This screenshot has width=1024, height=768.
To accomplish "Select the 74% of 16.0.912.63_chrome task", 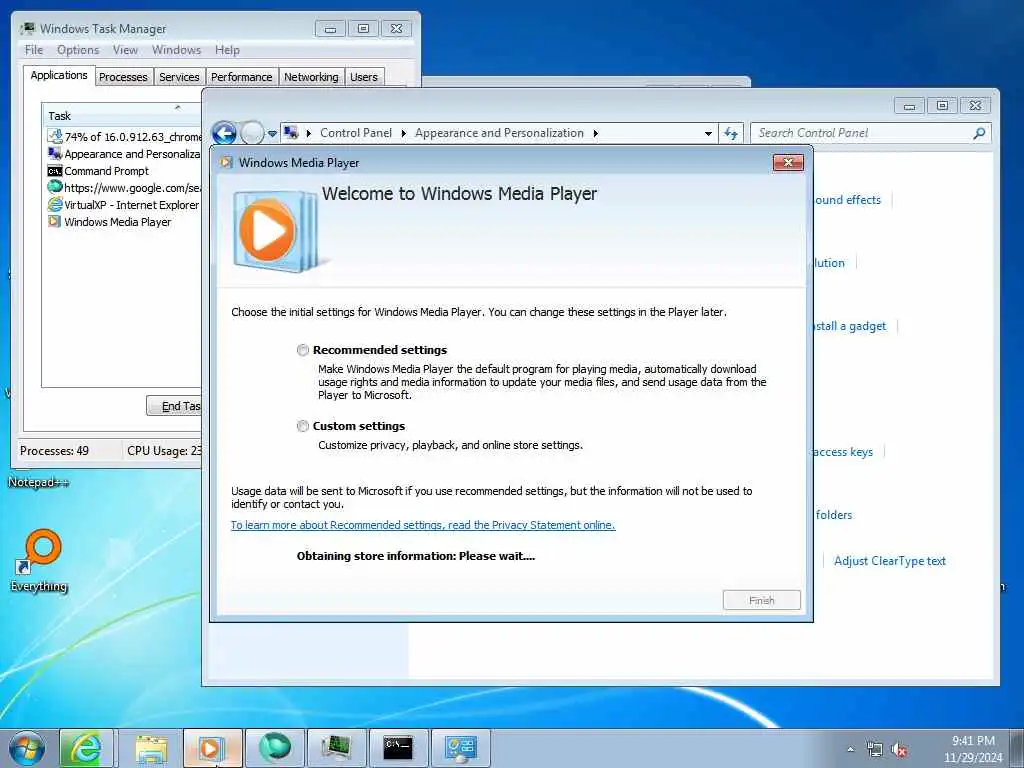I will (124, 136).
